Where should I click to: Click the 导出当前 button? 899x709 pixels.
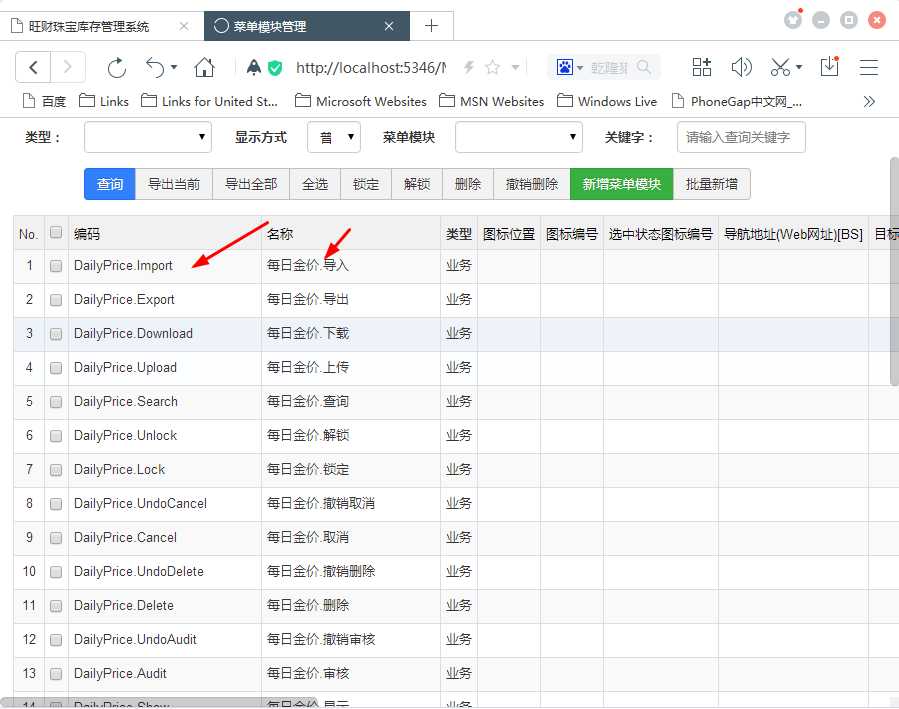(x=174, y=184)
